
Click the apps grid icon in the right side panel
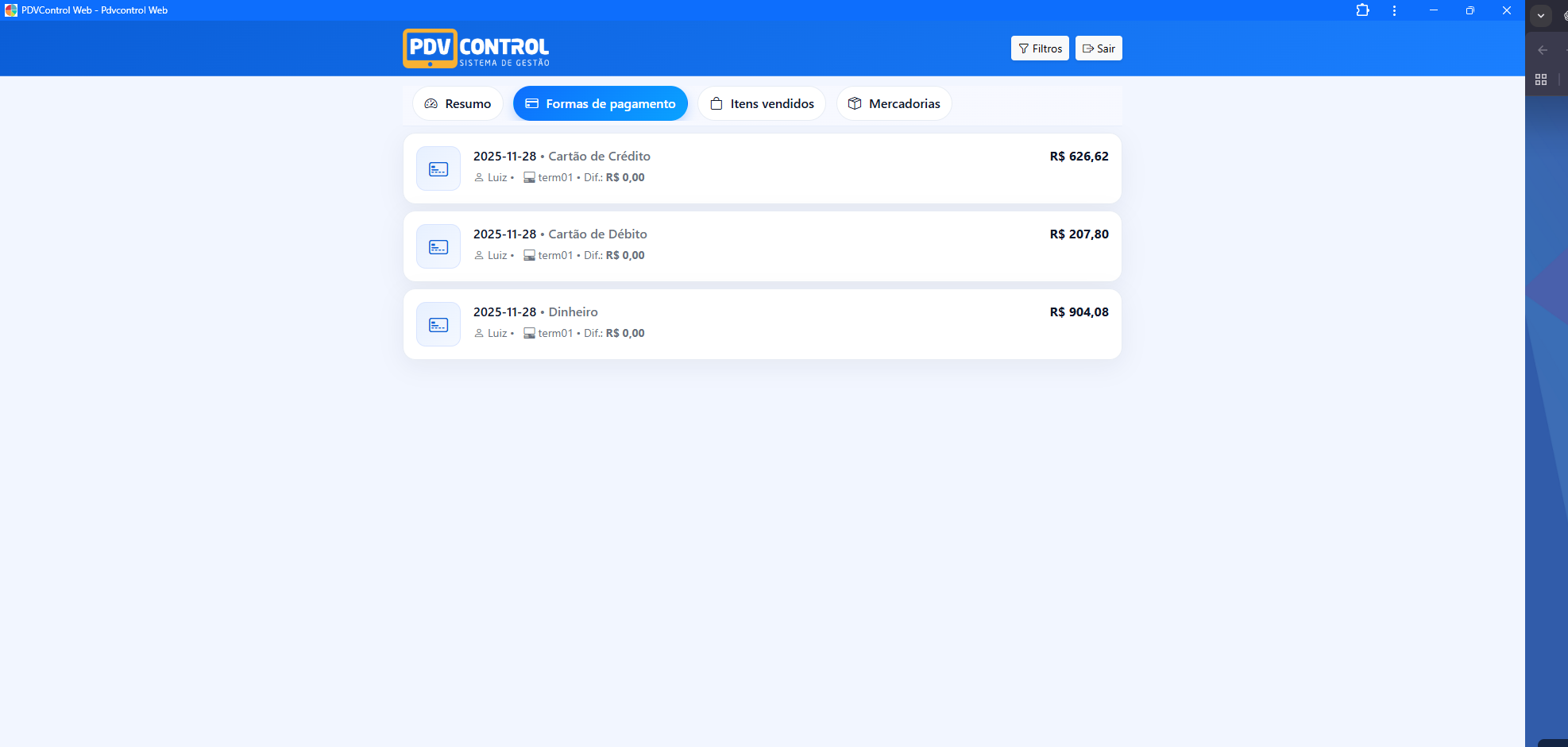point(1542,79)
